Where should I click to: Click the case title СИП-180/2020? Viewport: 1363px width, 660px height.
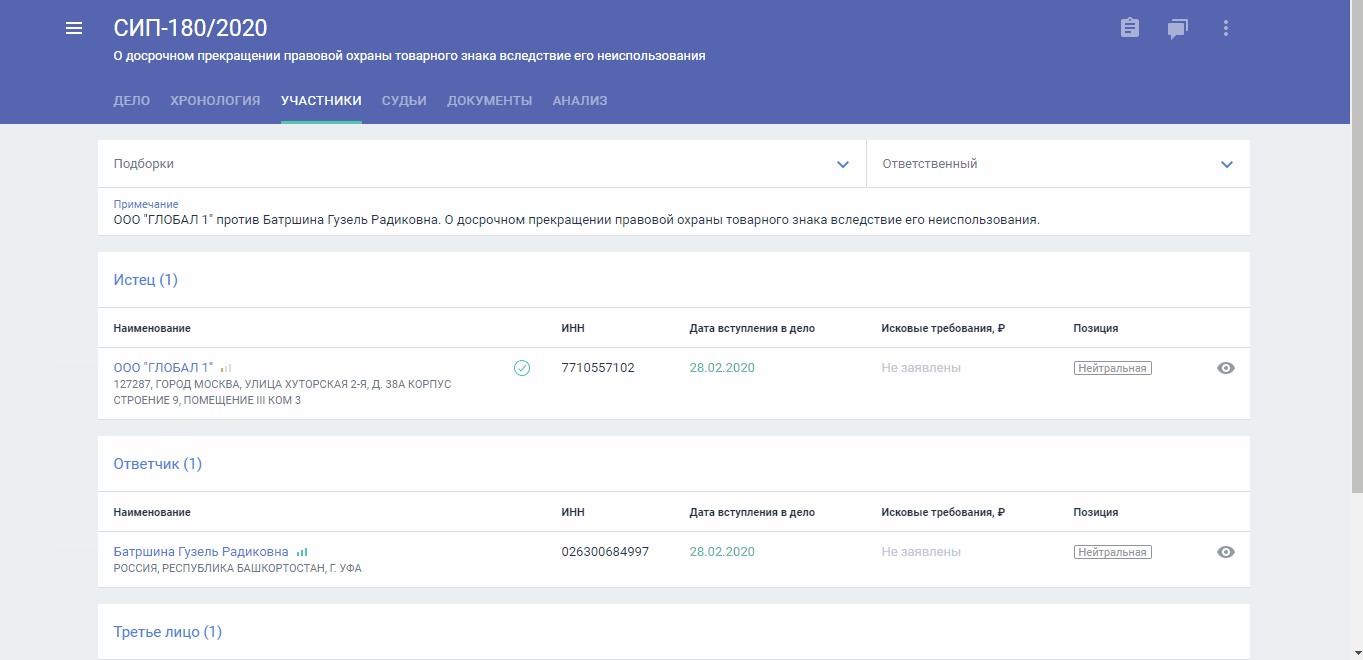tap(191, 28)
